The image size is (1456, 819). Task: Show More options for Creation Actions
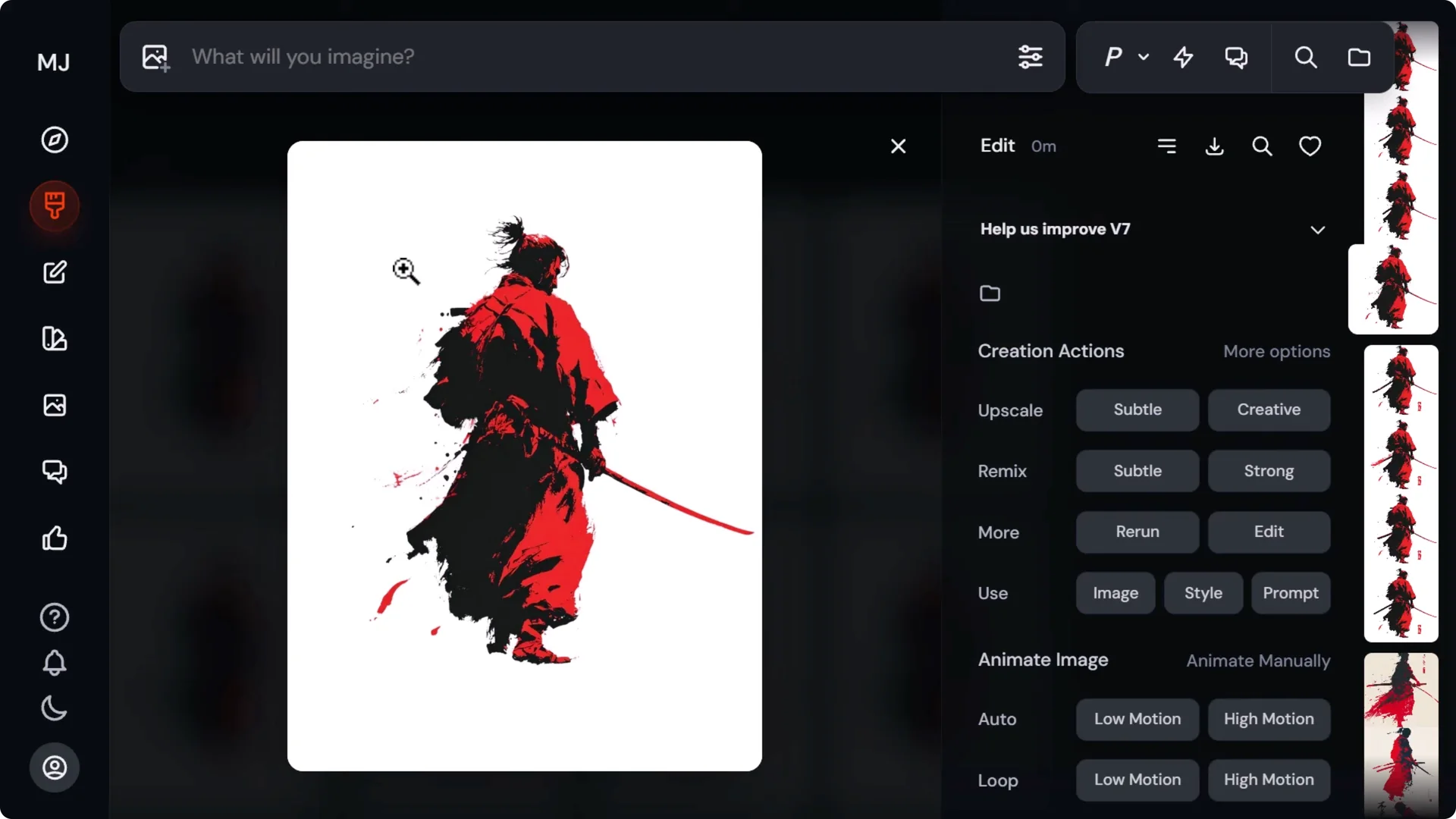click(1276, 351)
